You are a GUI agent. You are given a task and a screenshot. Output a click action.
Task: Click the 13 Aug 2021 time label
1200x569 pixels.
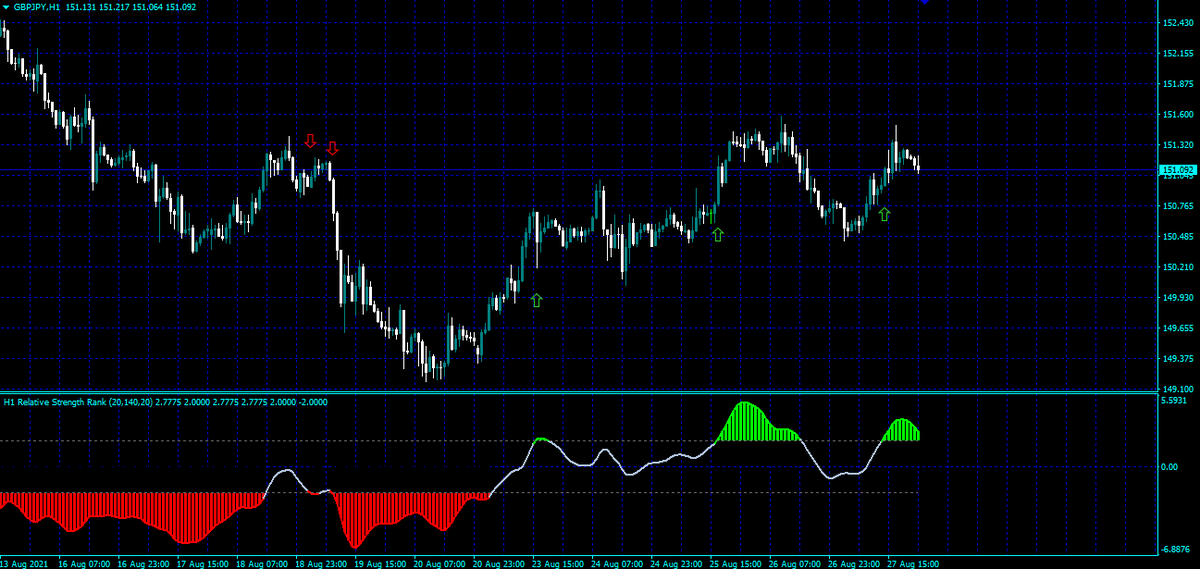(24, 563)
